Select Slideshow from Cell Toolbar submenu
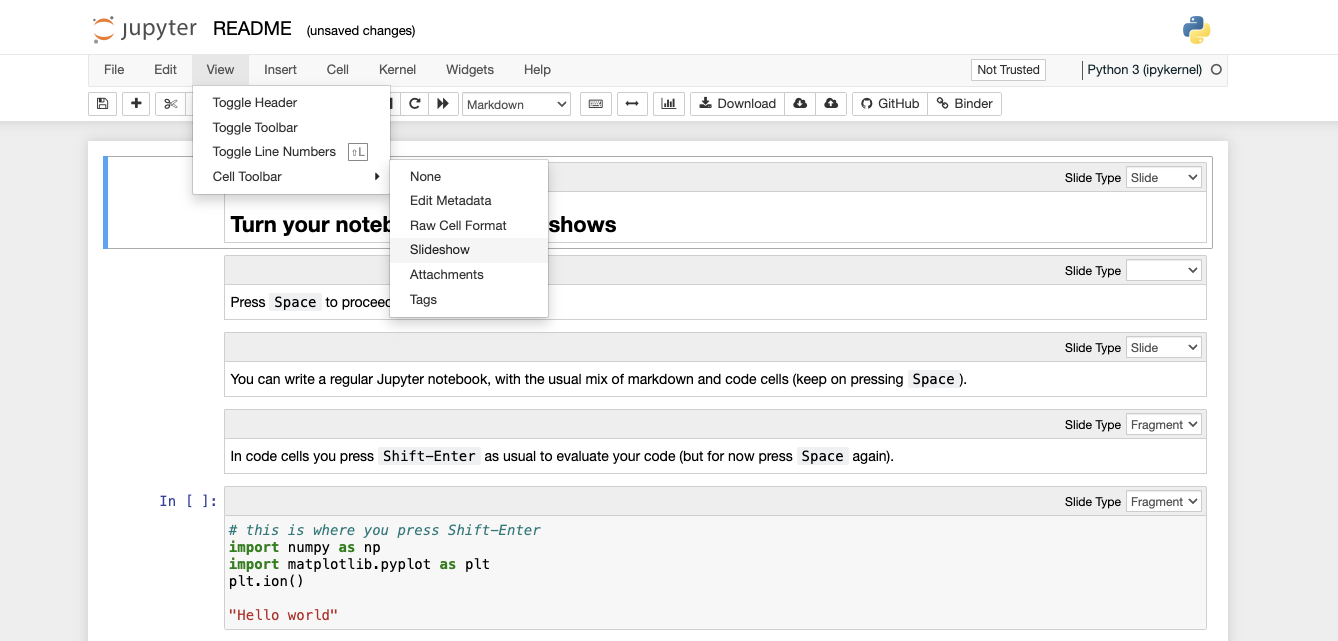This screenshot has width=1338, height=641. coord(440,250)
